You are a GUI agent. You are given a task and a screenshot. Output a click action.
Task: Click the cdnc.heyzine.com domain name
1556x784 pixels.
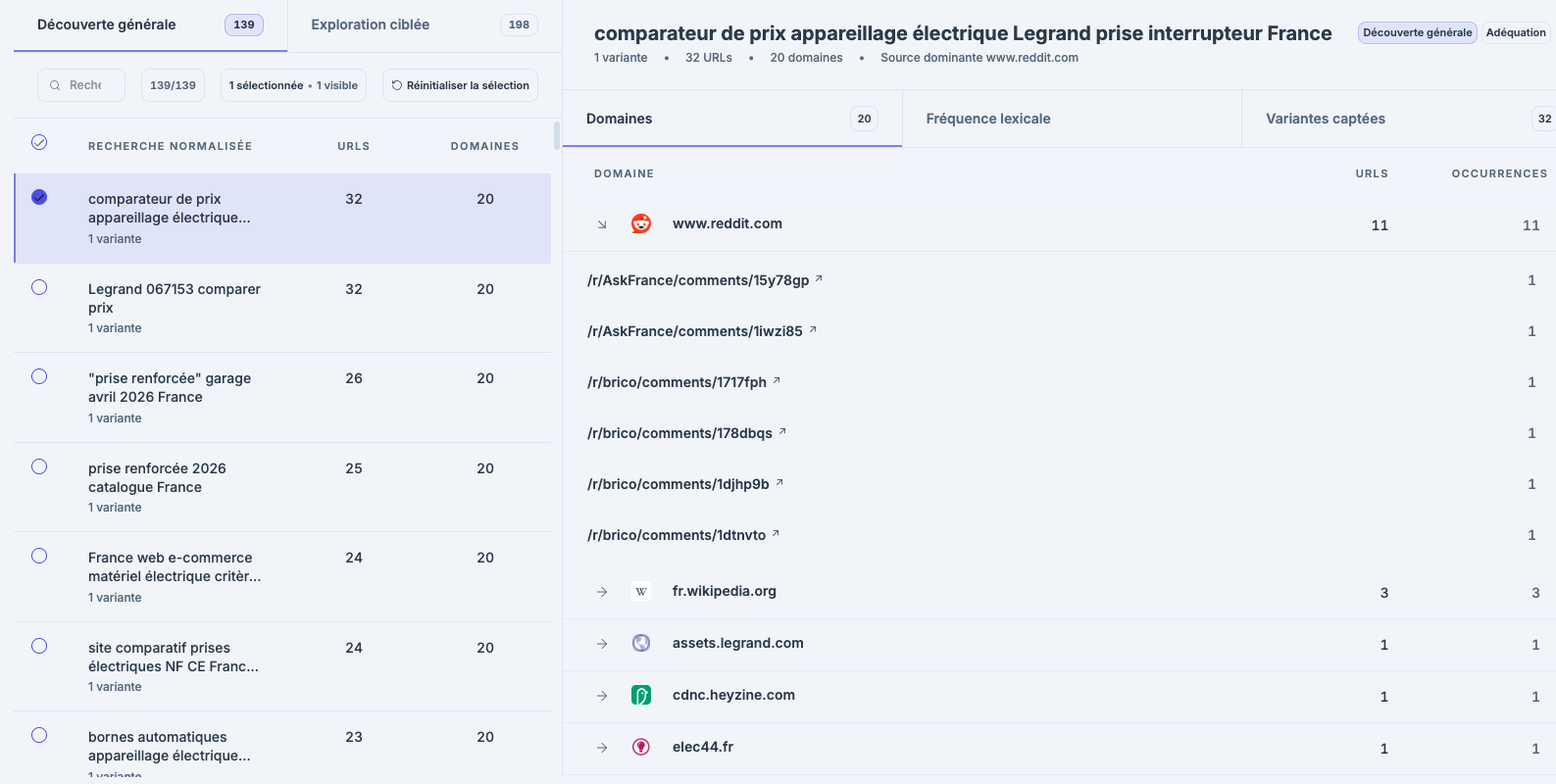point(733,695)
